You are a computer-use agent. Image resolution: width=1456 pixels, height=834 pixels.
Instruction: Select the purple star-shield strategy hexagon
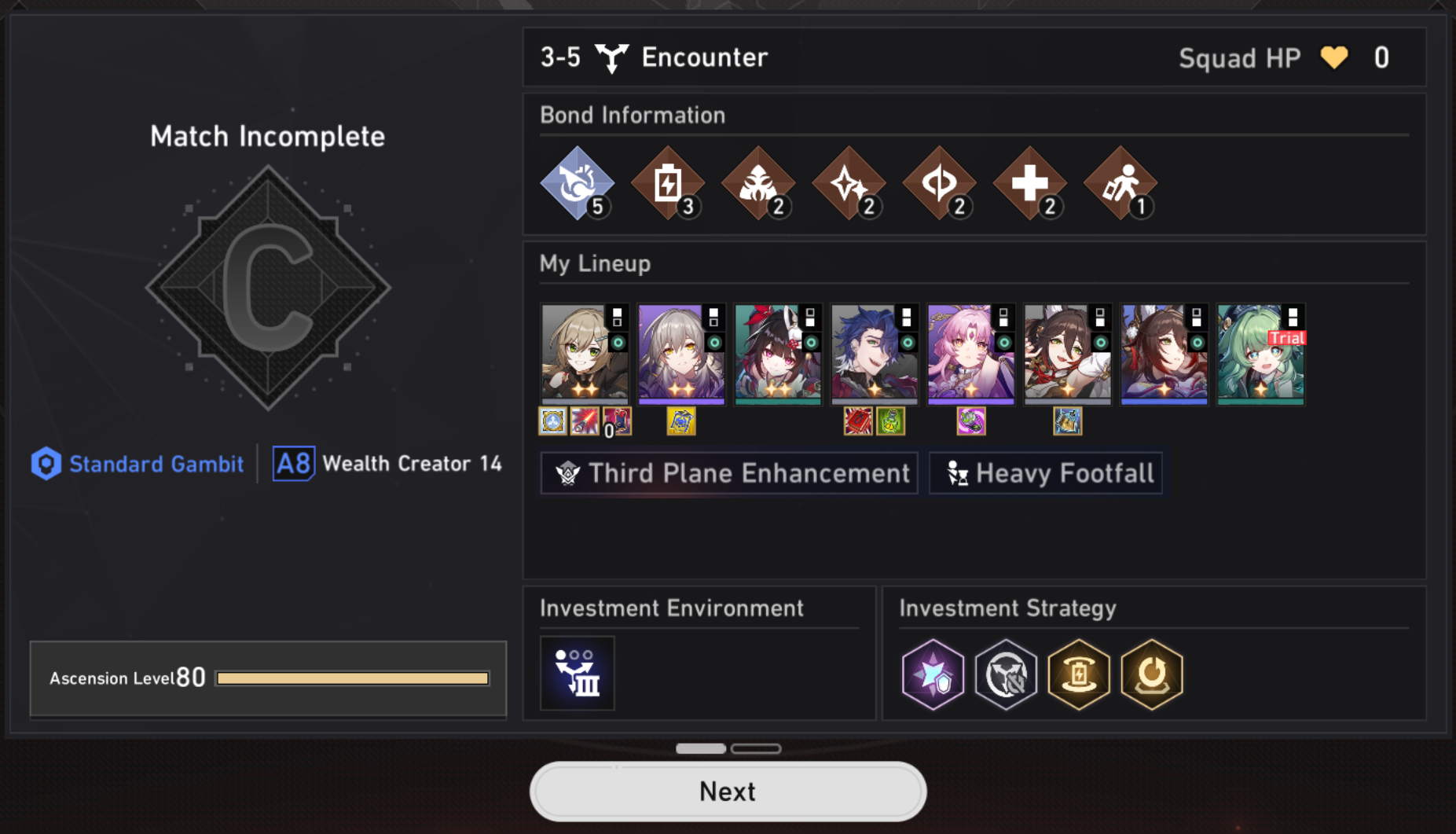(x=933, y=674)
